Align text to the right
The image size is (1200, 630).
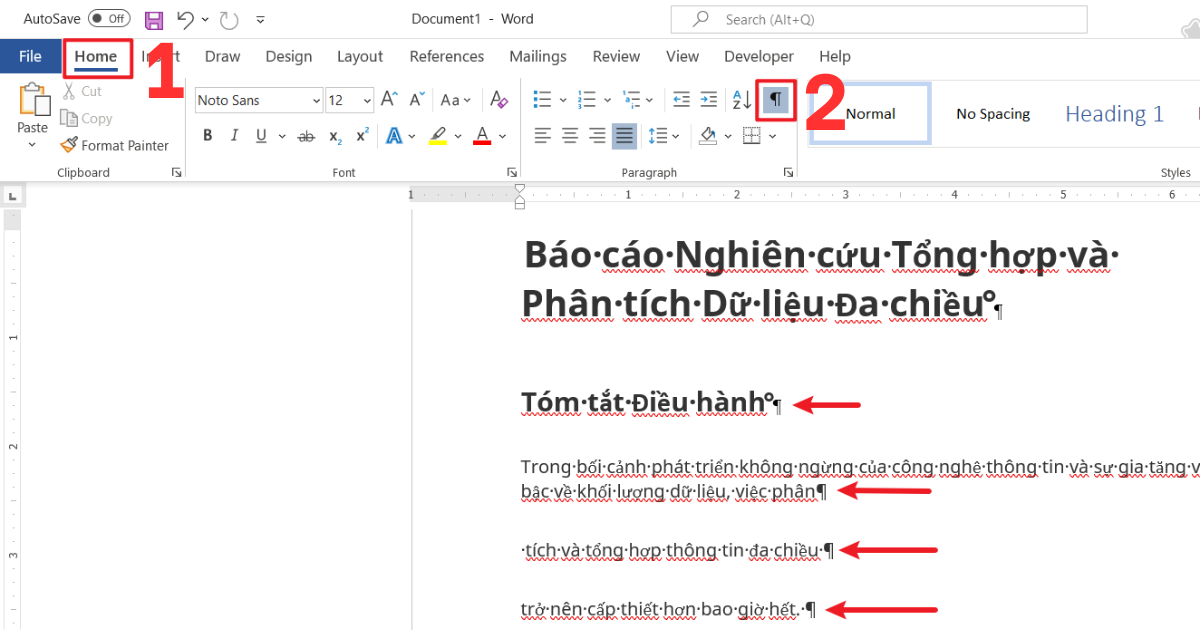coord(597,135)
